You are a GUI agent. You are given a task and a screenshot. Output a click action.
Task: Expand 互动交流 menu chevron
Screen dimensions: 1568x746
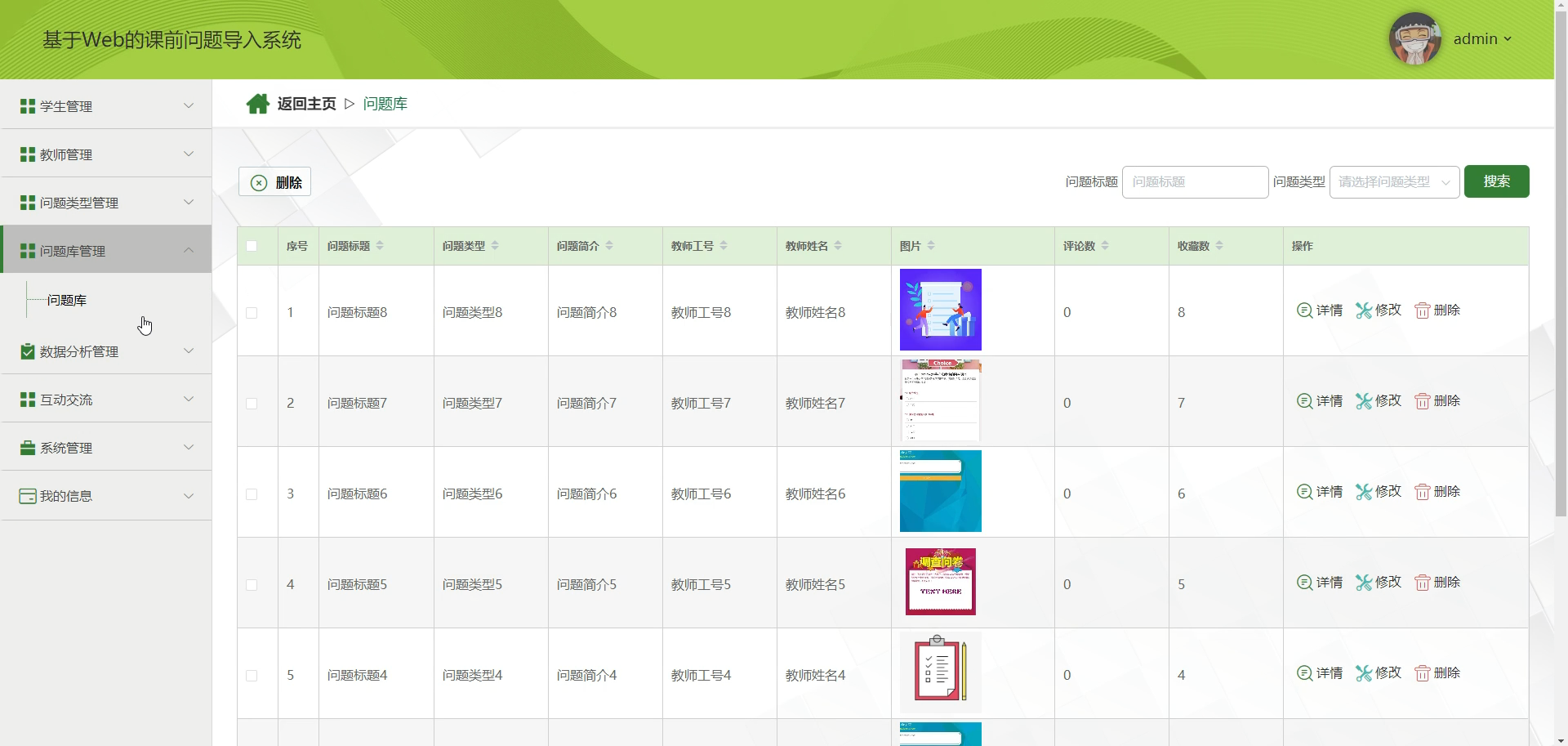click(x=189, y=399)
